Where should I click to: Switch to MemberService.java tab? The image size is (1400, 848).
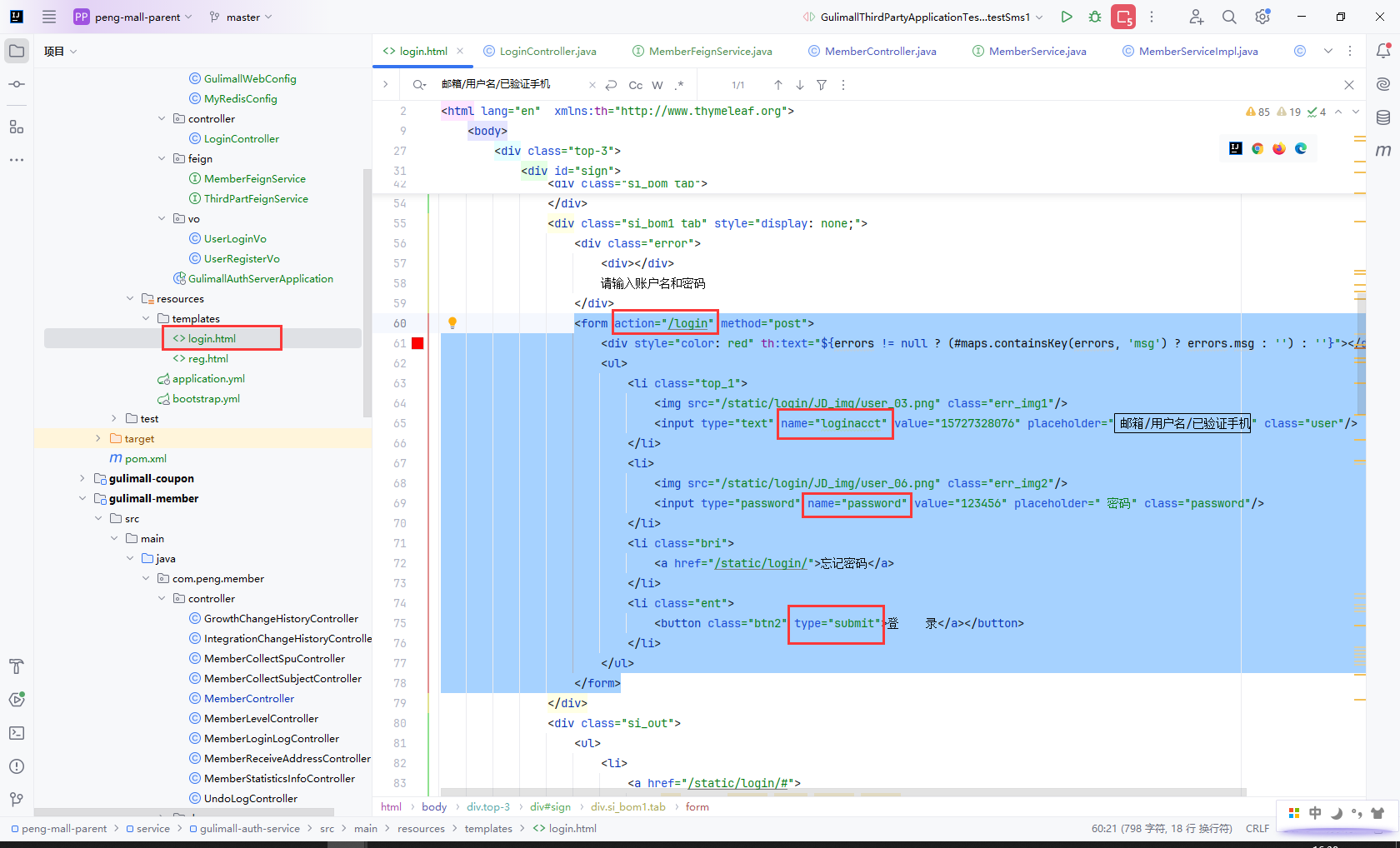pos(1029,51)
